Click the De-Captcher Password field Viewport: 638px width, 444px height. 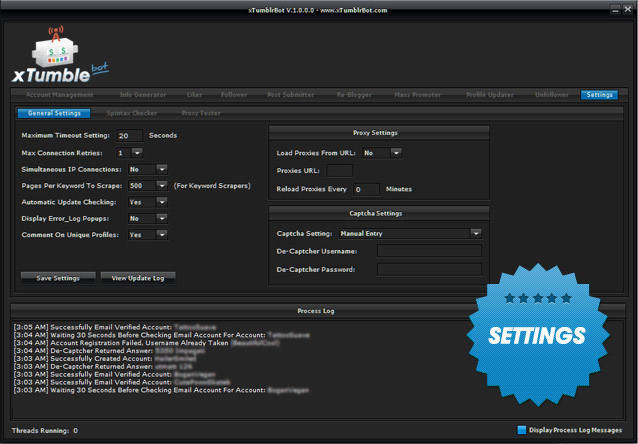(x=429, y=269)
